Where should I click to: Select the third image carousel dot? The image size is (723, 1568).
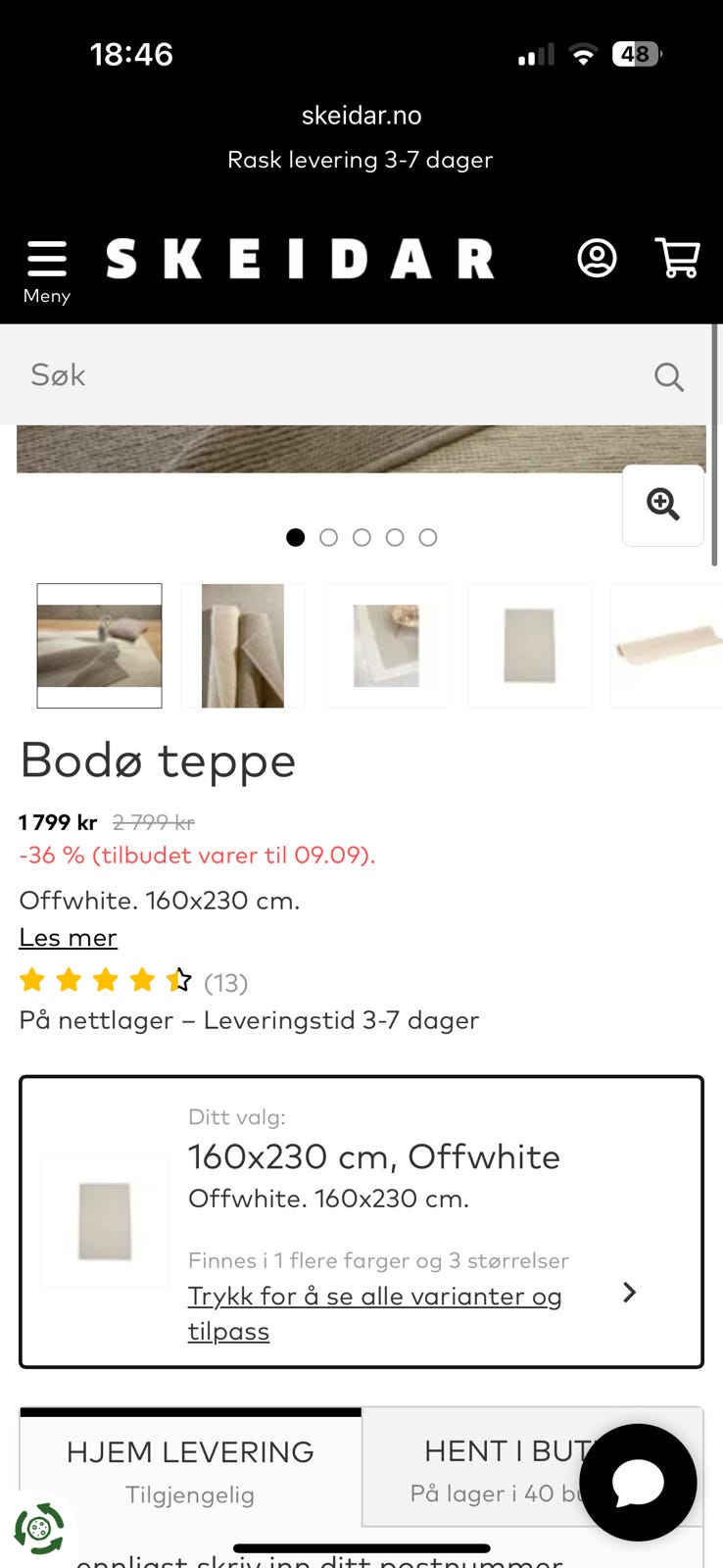tap(361, 537)
